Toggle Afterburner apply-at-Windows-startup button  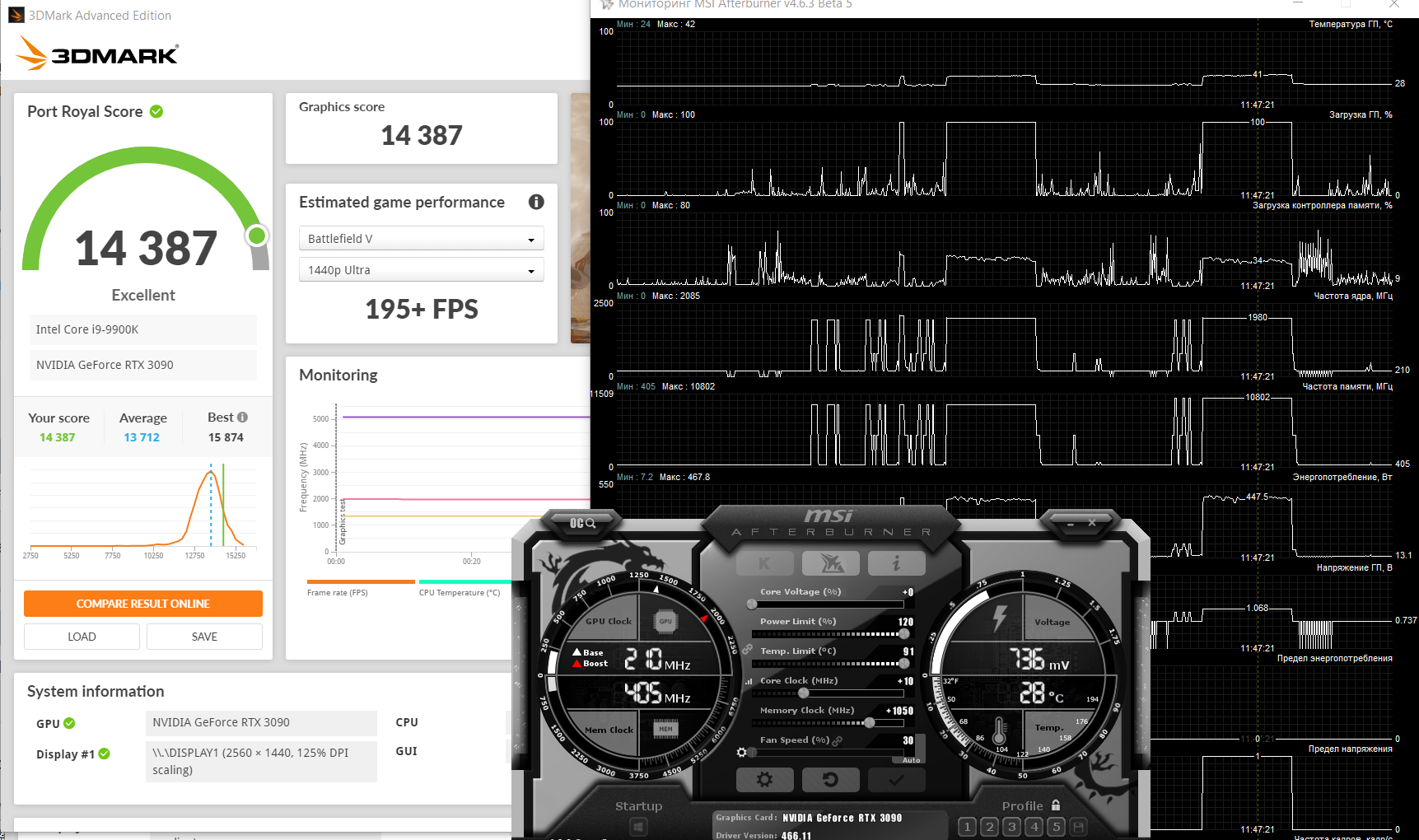coord(638,826)
